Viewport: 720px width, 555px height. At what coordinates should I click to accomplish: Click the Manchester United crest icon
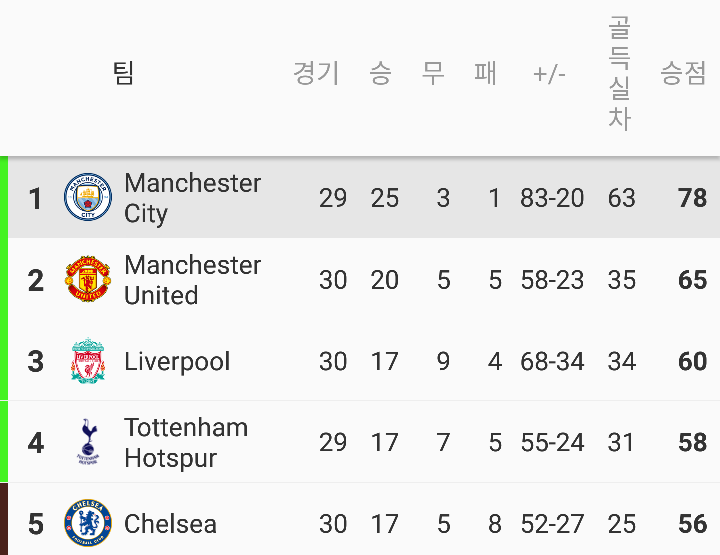(88, 279)
